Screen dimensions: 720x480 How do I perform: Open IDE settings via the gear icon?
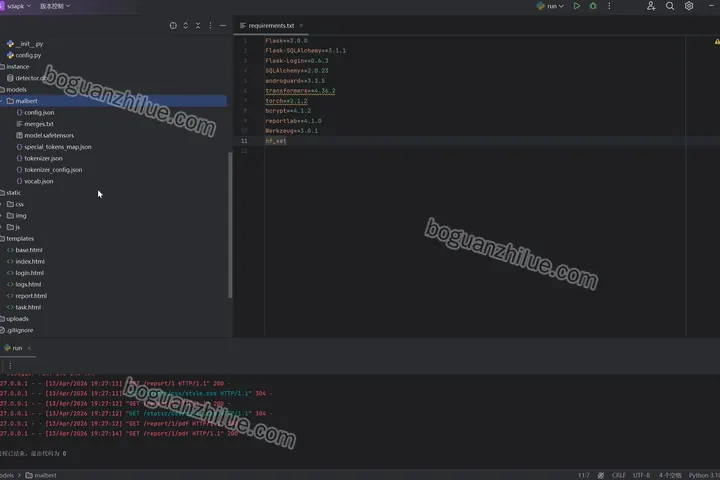coord(689,6)
